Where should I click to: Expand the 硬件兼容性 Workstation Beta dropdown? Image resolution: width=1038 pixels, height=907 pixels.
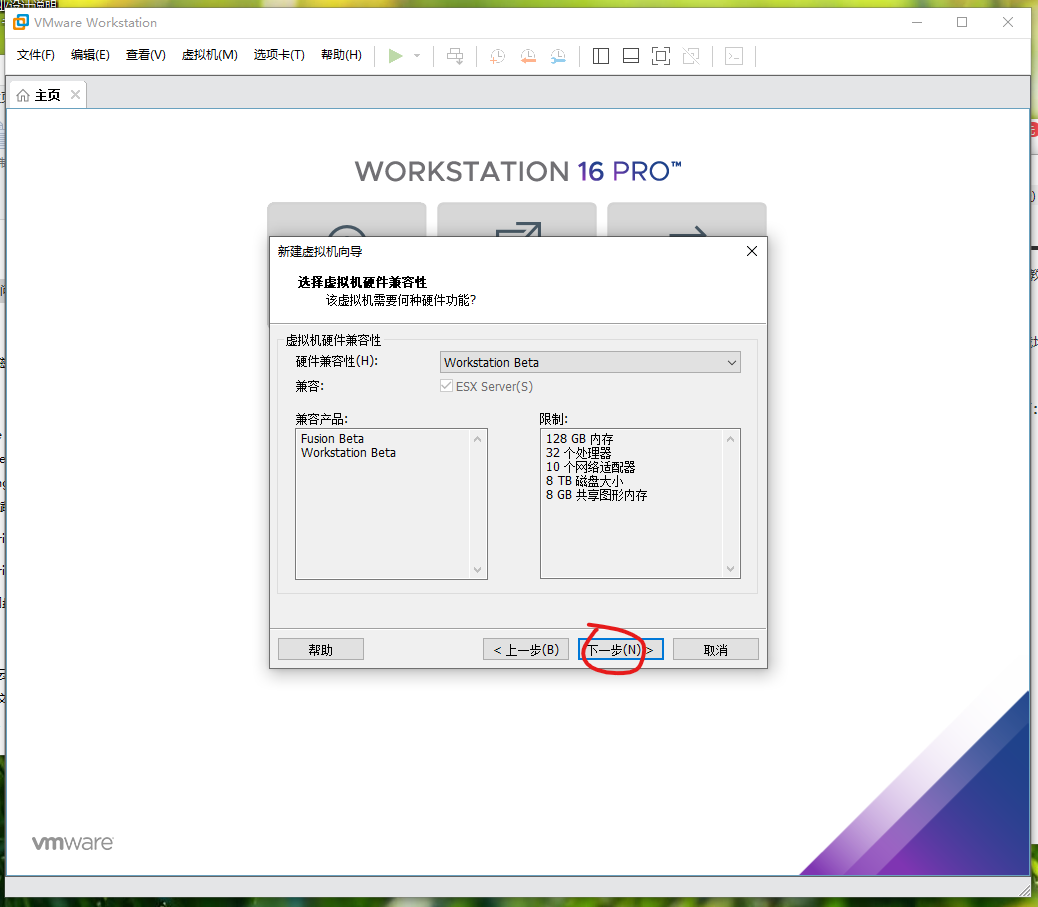[590, 362]
